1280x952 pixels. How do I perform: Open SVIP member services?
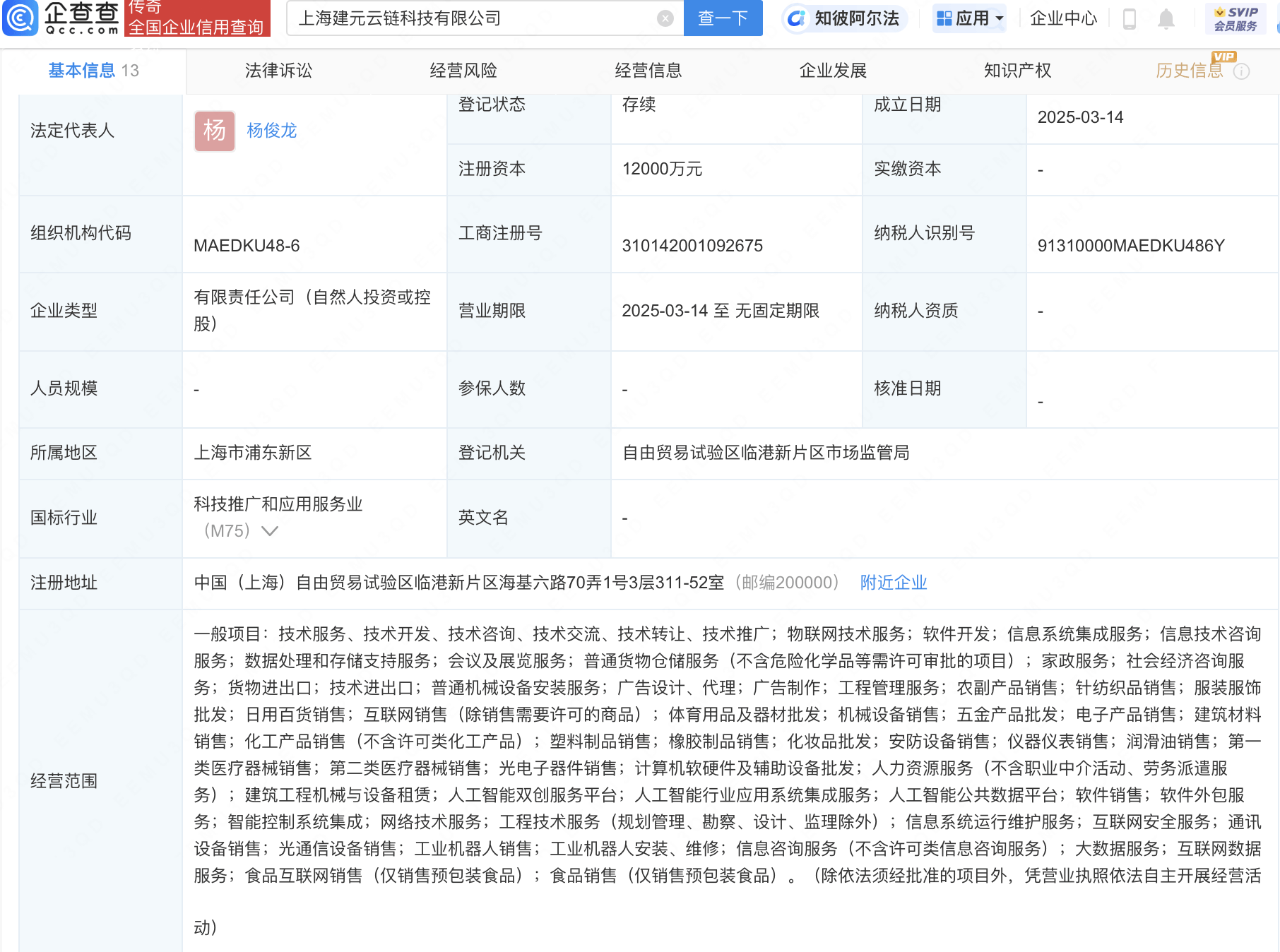(x=1235, y=18)
